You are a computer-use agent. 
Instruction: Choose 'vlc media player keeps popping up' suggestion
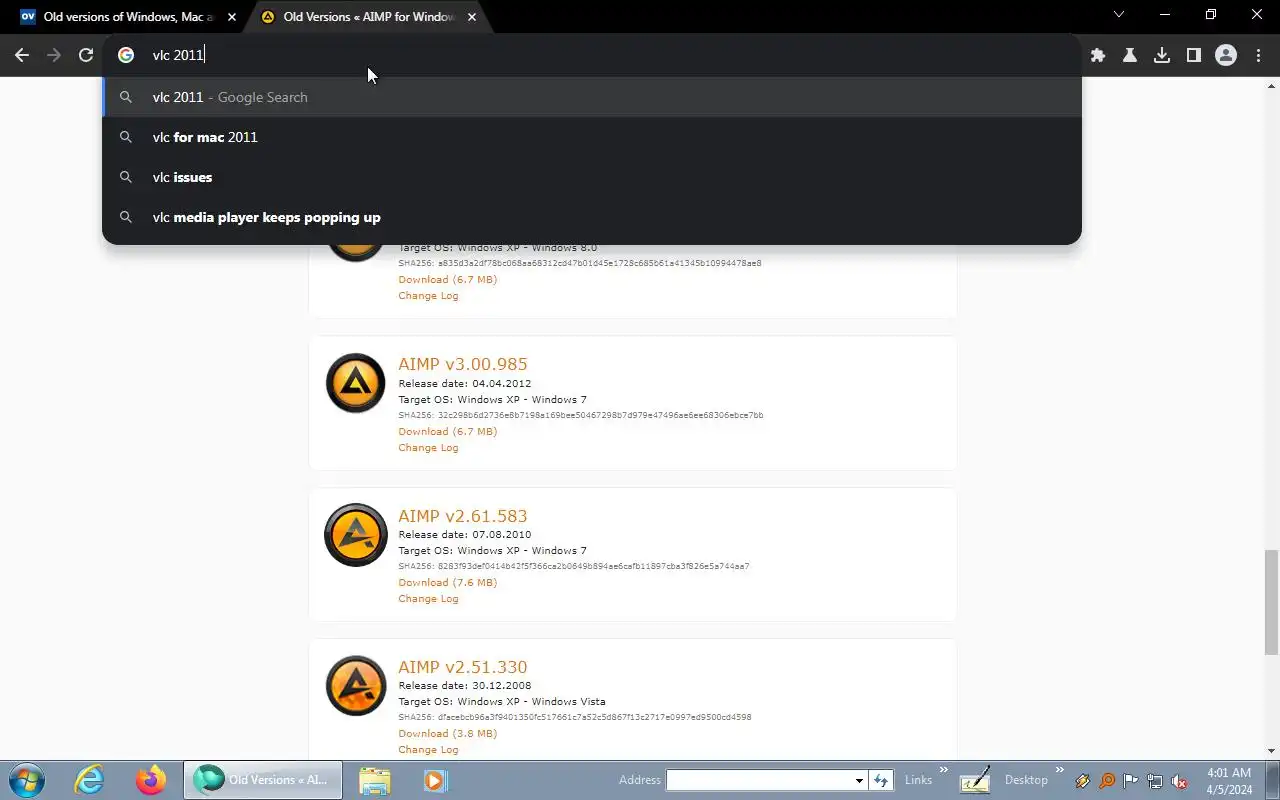point(592,217)
